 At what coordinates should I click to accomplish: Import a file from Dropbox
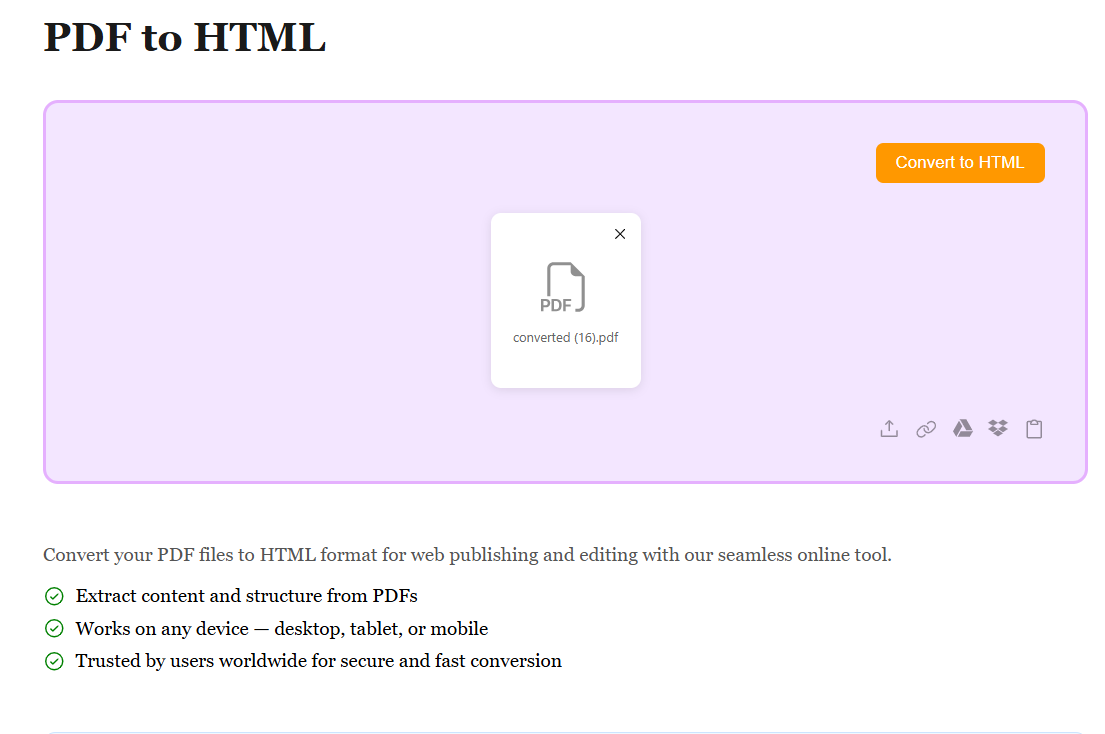pos(998,429)
